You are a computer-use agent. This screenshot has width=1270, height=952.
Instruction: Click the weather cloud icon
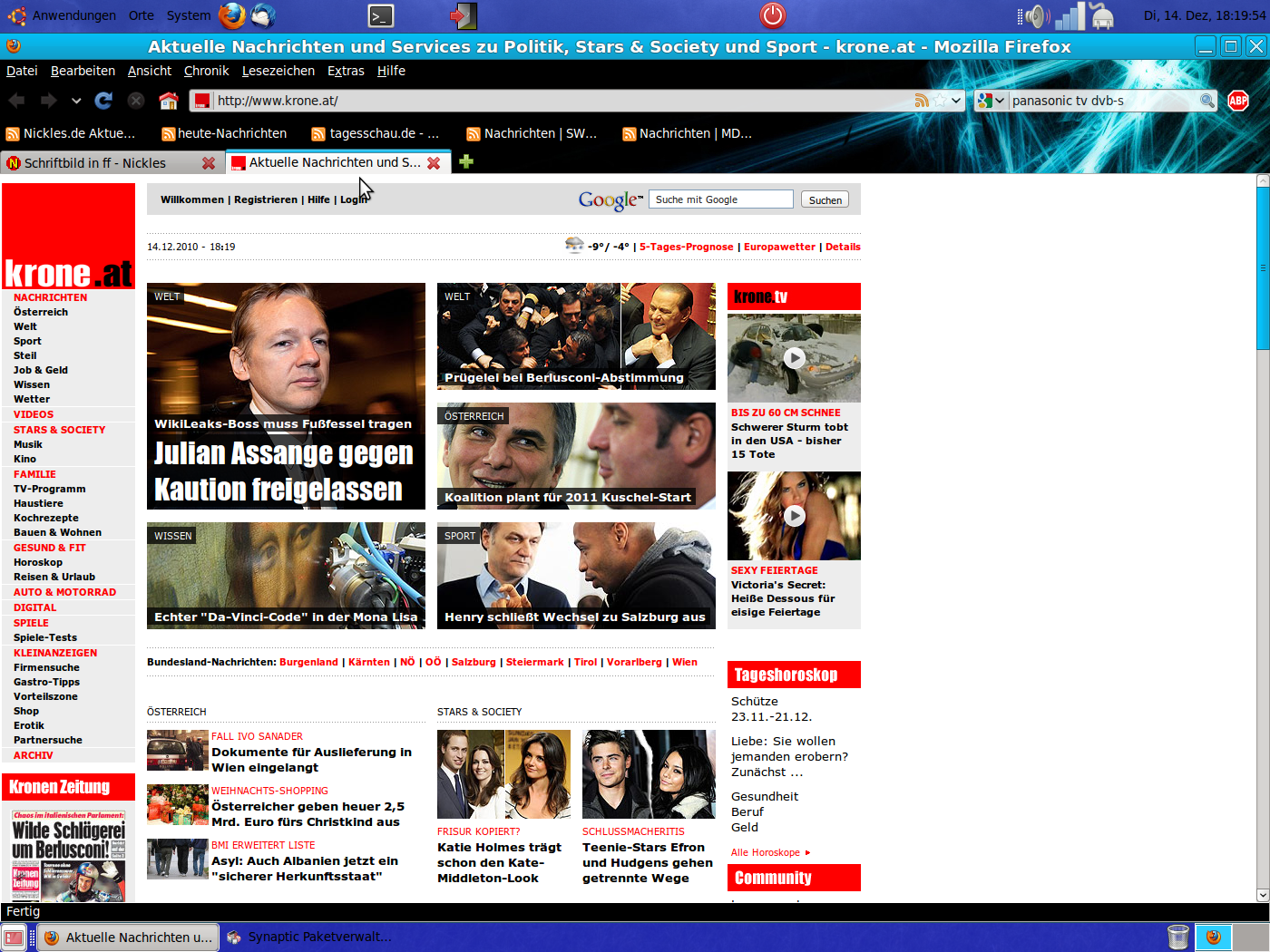pos(574,245)
